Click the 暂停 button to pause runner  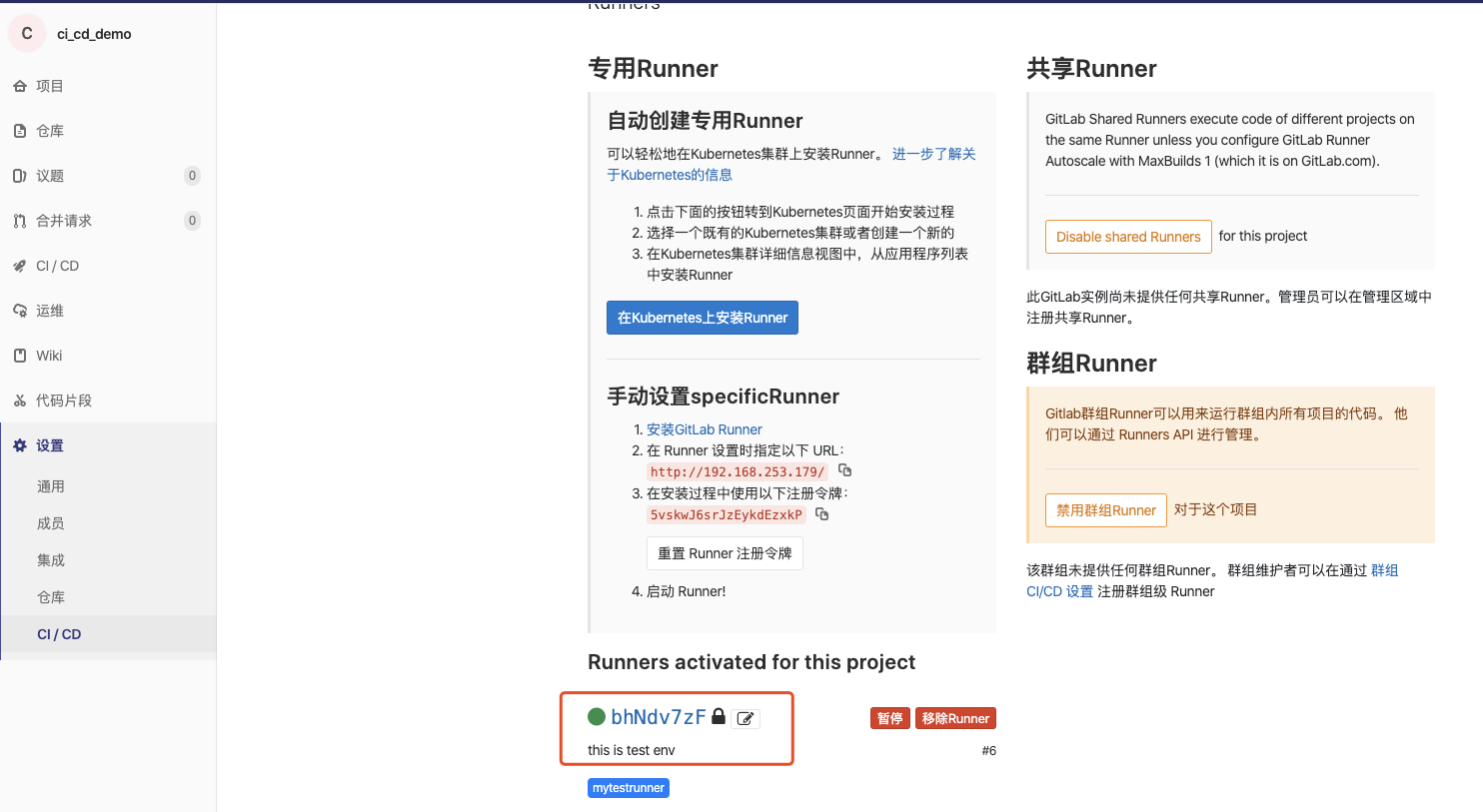click(890, 718)
